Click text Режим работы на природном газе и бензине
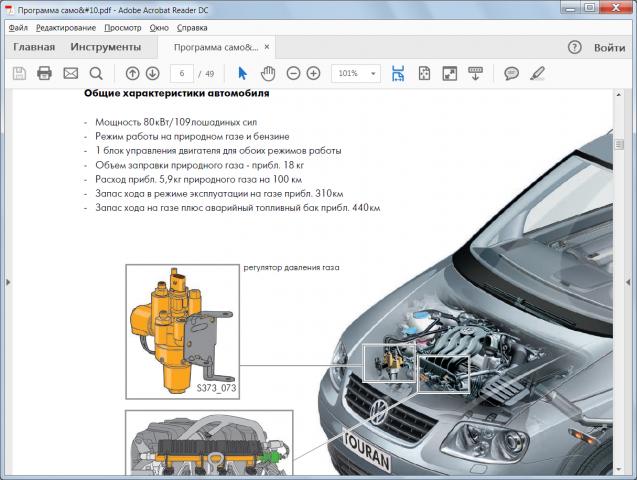637x480 pixels. click(x=192, y=136)
